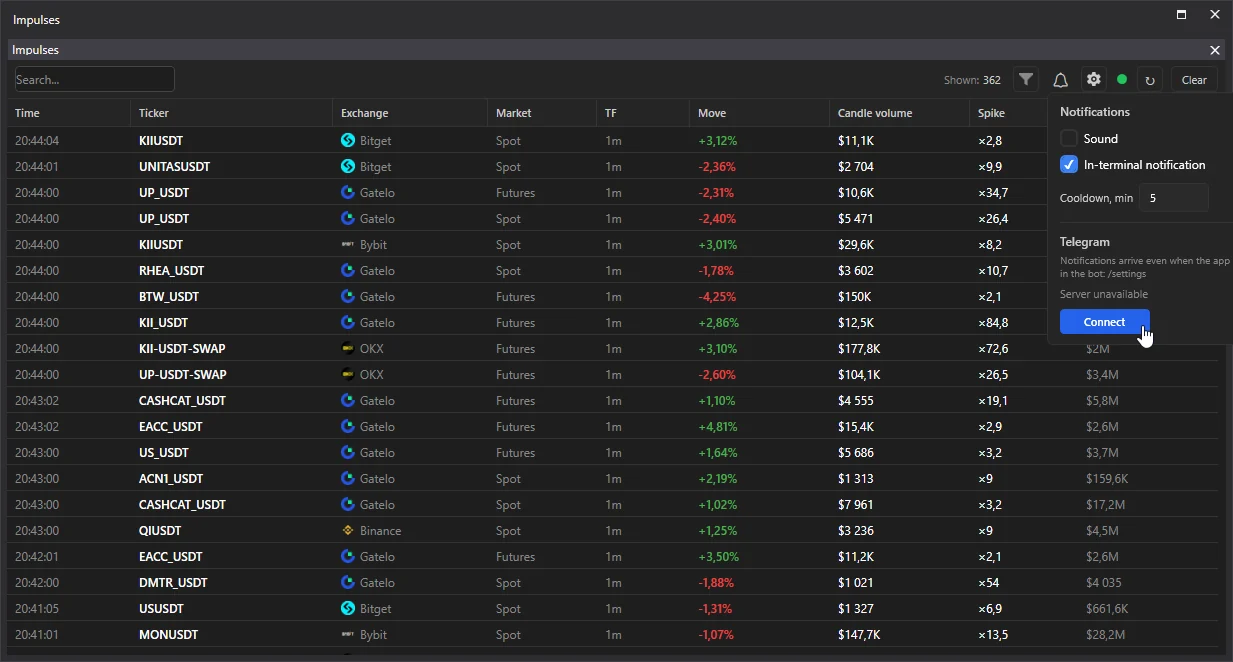Select the Impulses tab label
This screenshot has width=1233, height=662.
[x=36, y=50]
